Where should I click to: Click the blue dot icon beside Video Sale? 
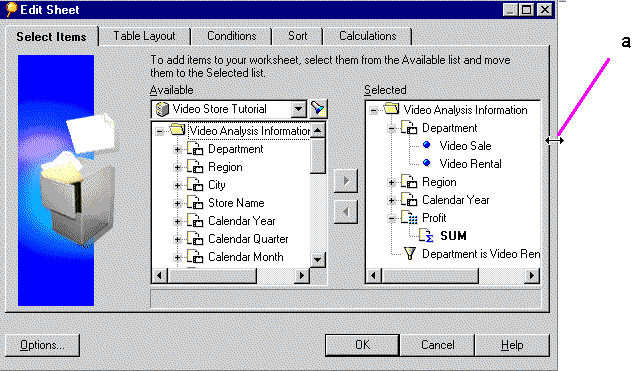point(426,145)
